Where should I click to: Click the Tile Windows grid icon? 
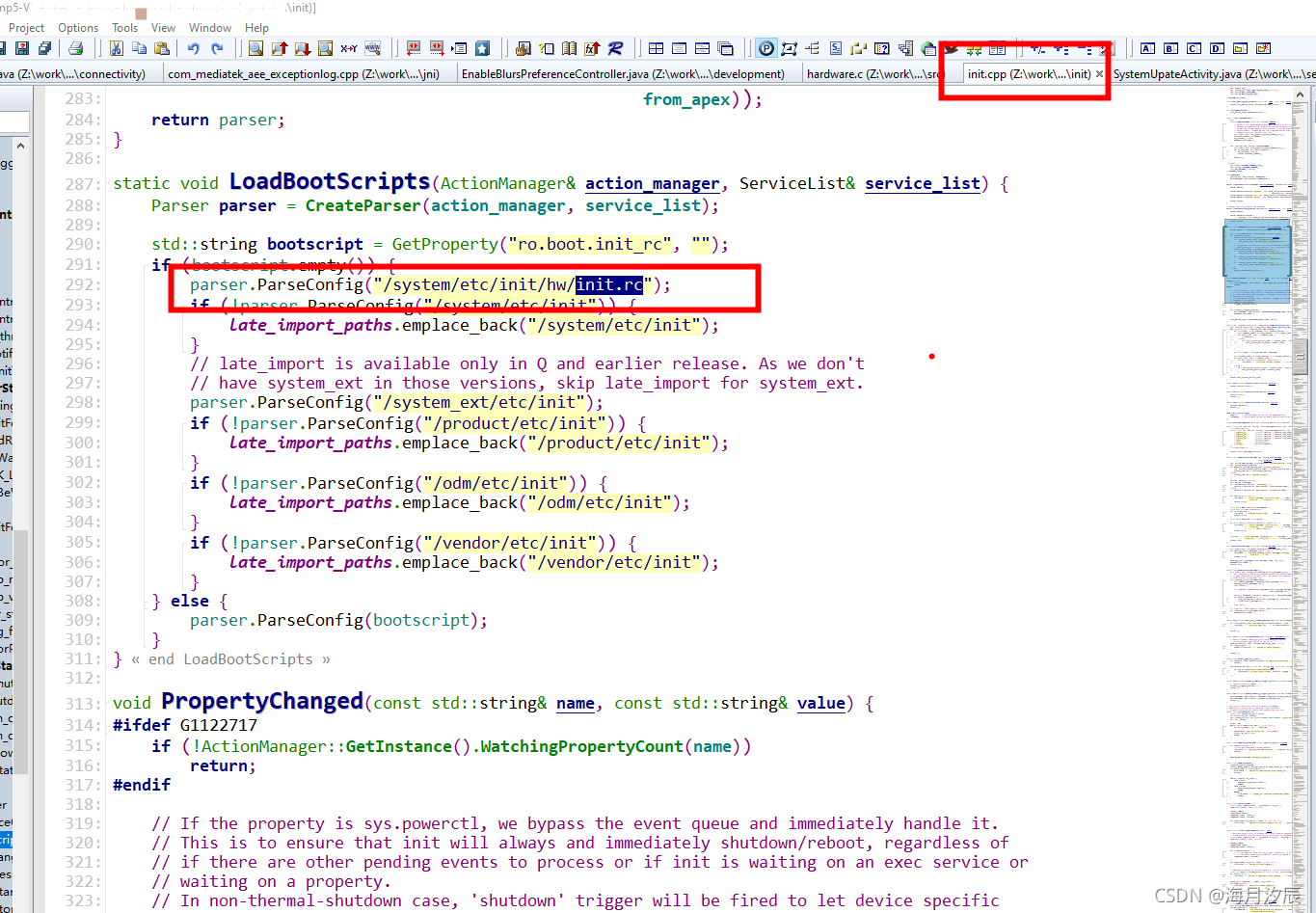[656, 48]
